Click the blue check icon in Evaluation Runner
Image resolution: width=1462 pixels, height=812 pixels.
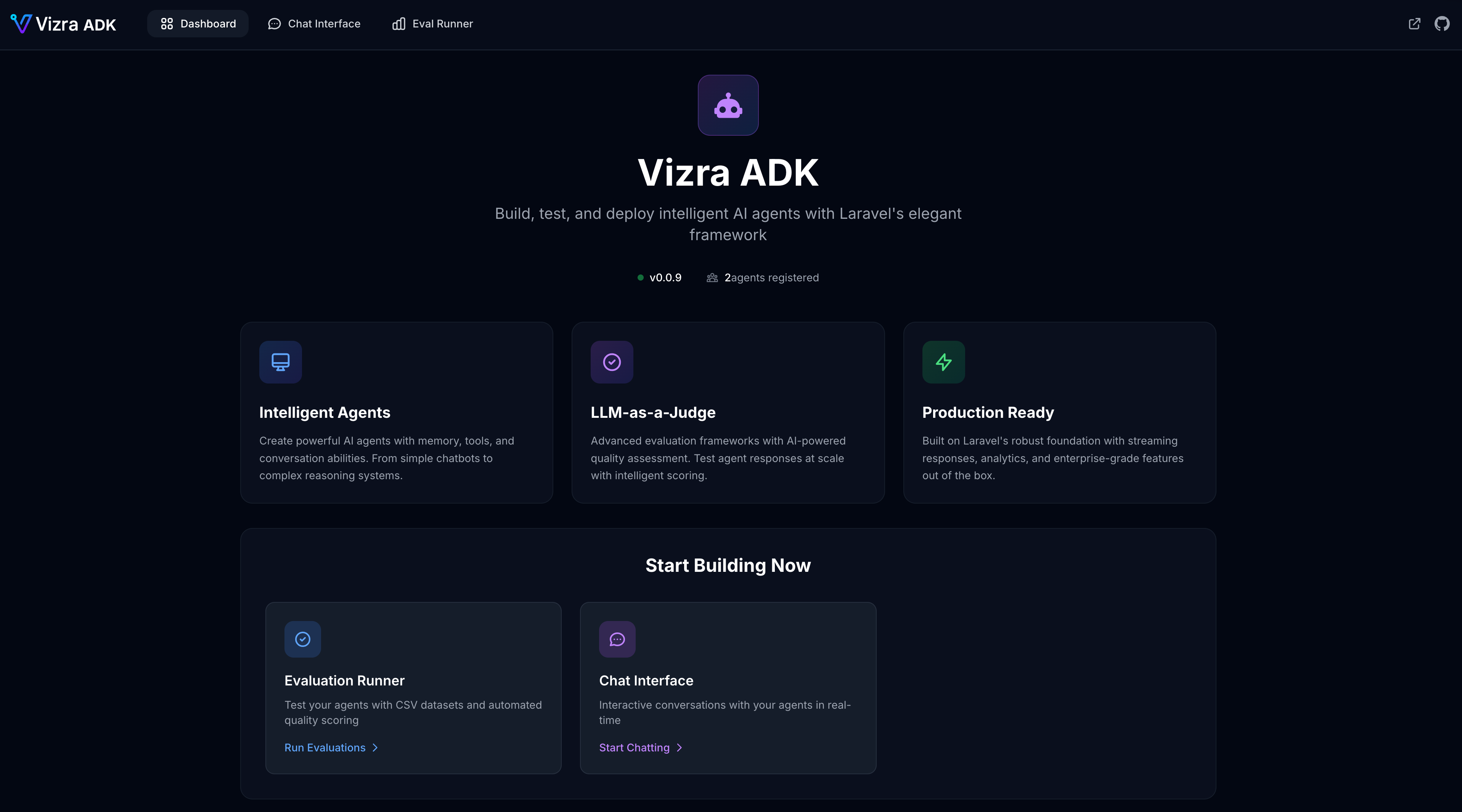pos(302,640)
